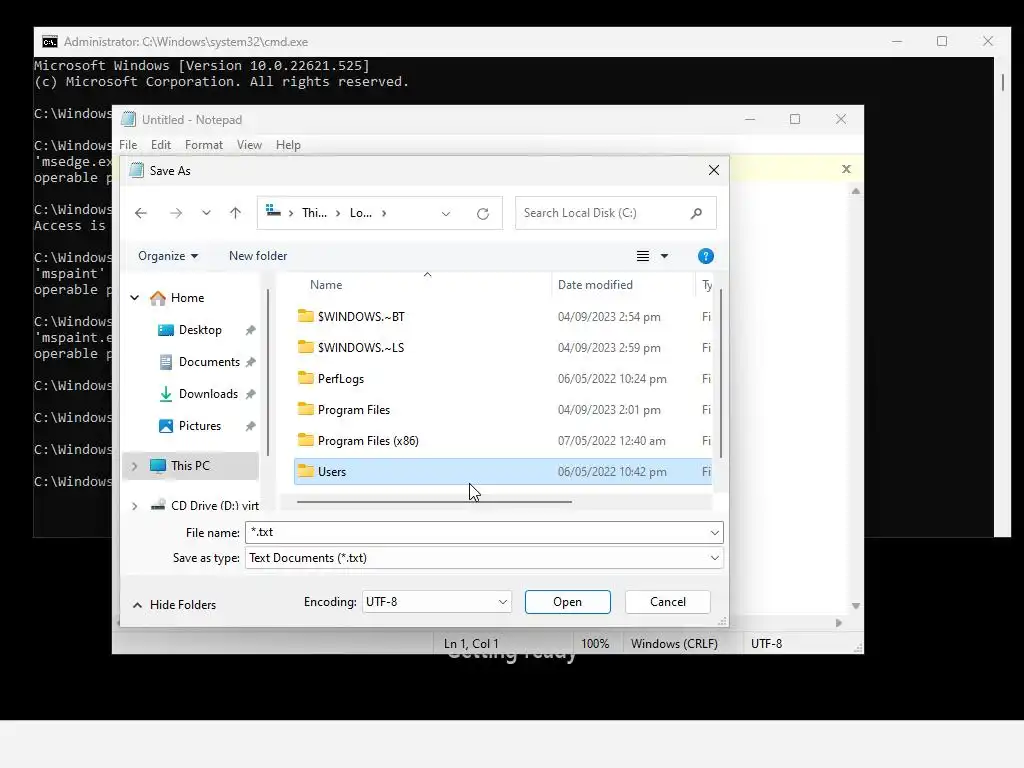
Task: Click This PC breadcrumb in address bar
Action: point(314,213)
